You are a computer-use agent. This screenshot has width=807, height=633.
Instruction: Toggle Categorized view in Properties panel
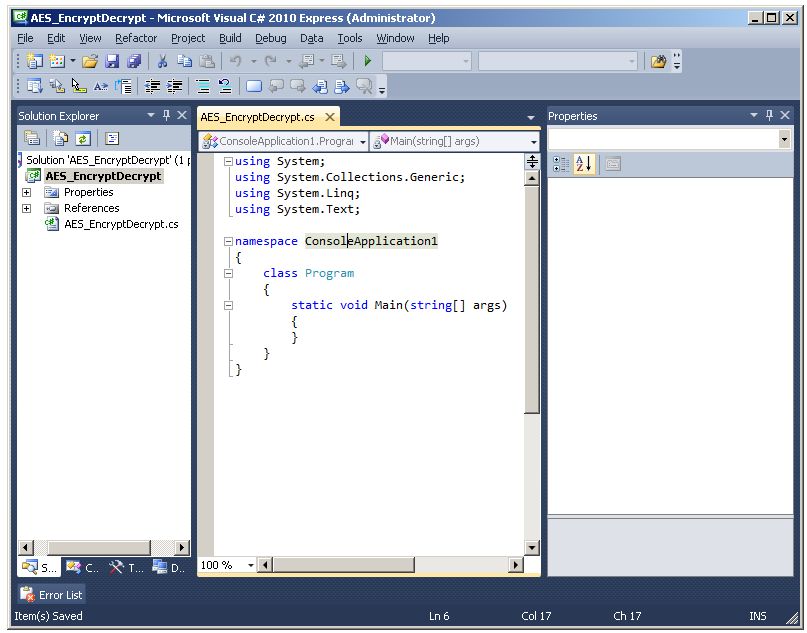(561, 164)
